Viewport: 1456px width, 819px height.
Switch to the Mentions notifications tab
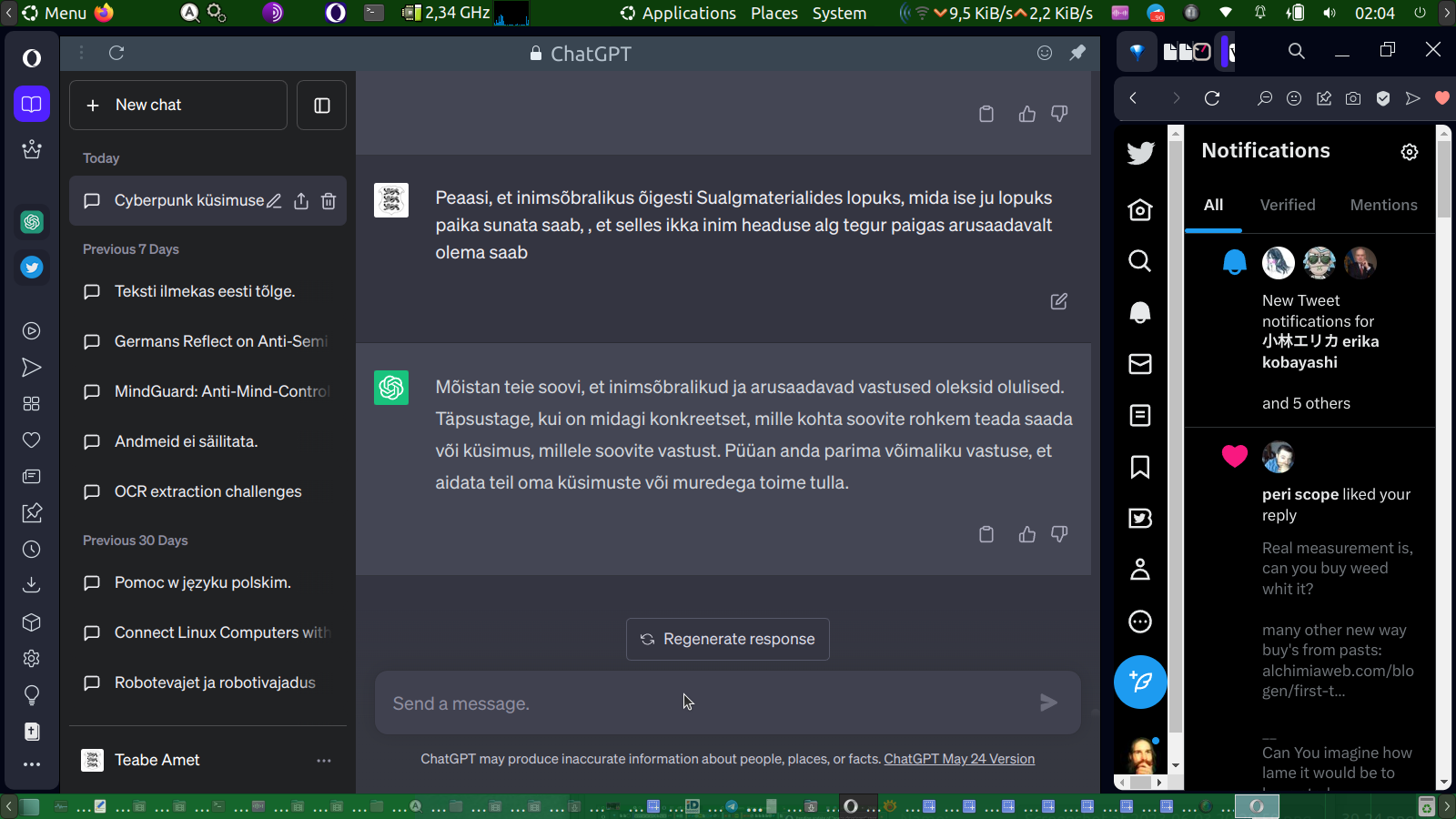point(1383,206)
